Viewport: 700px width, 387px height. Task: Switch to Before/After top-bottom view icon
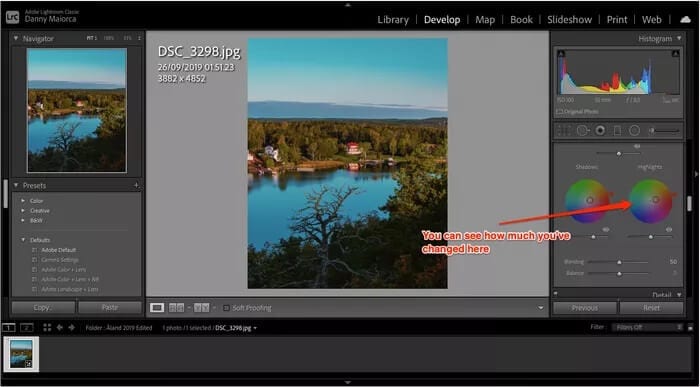point(201,308)
